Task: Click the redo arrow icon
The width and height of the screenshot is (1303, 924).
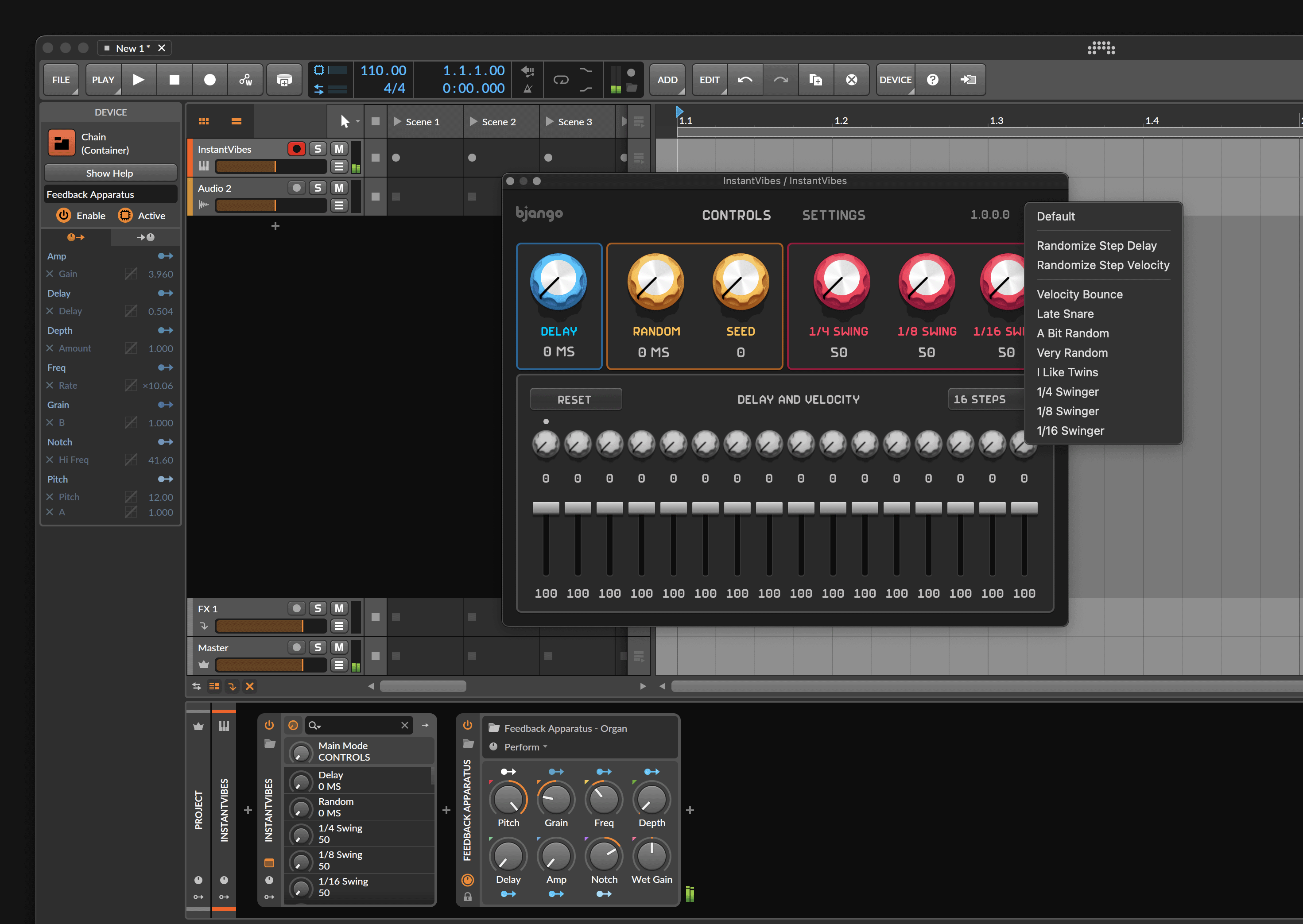Action: pyautogui.click(x=780, y=80)
